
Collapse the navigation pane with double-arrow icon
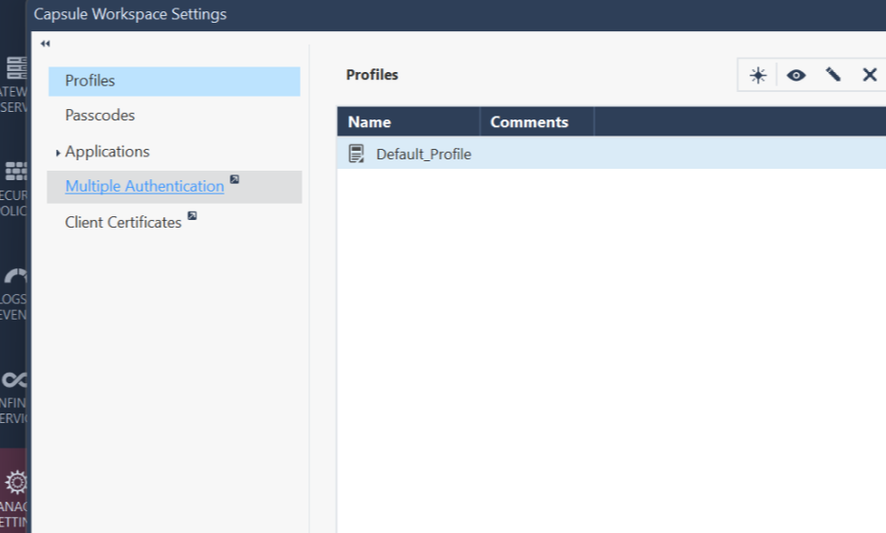point(45,44)
